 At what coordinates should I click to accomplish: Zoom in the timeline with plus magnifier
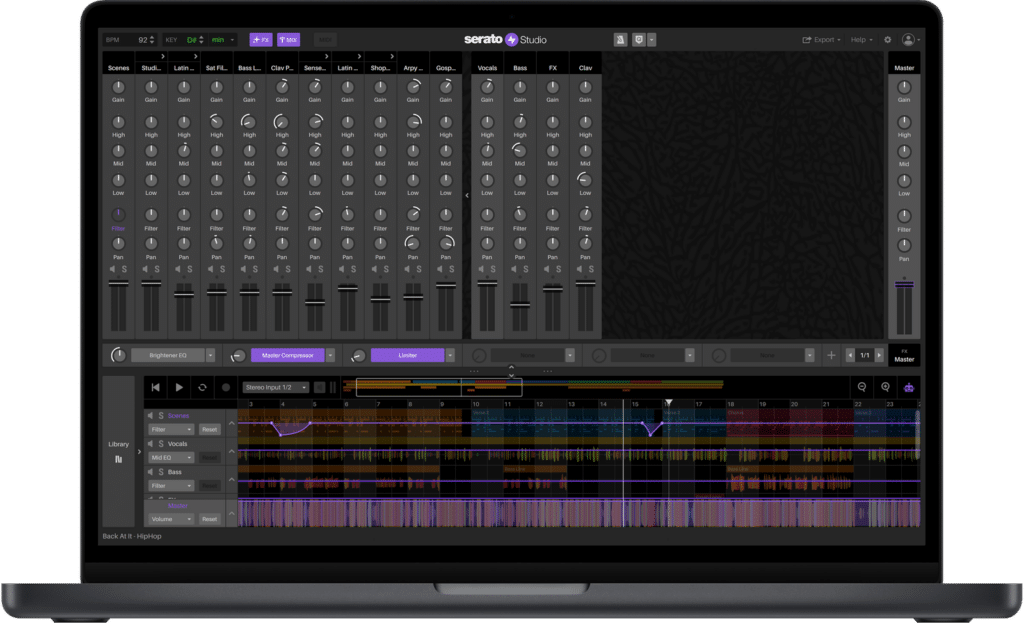pyautogui.click(x=886, y=387)
